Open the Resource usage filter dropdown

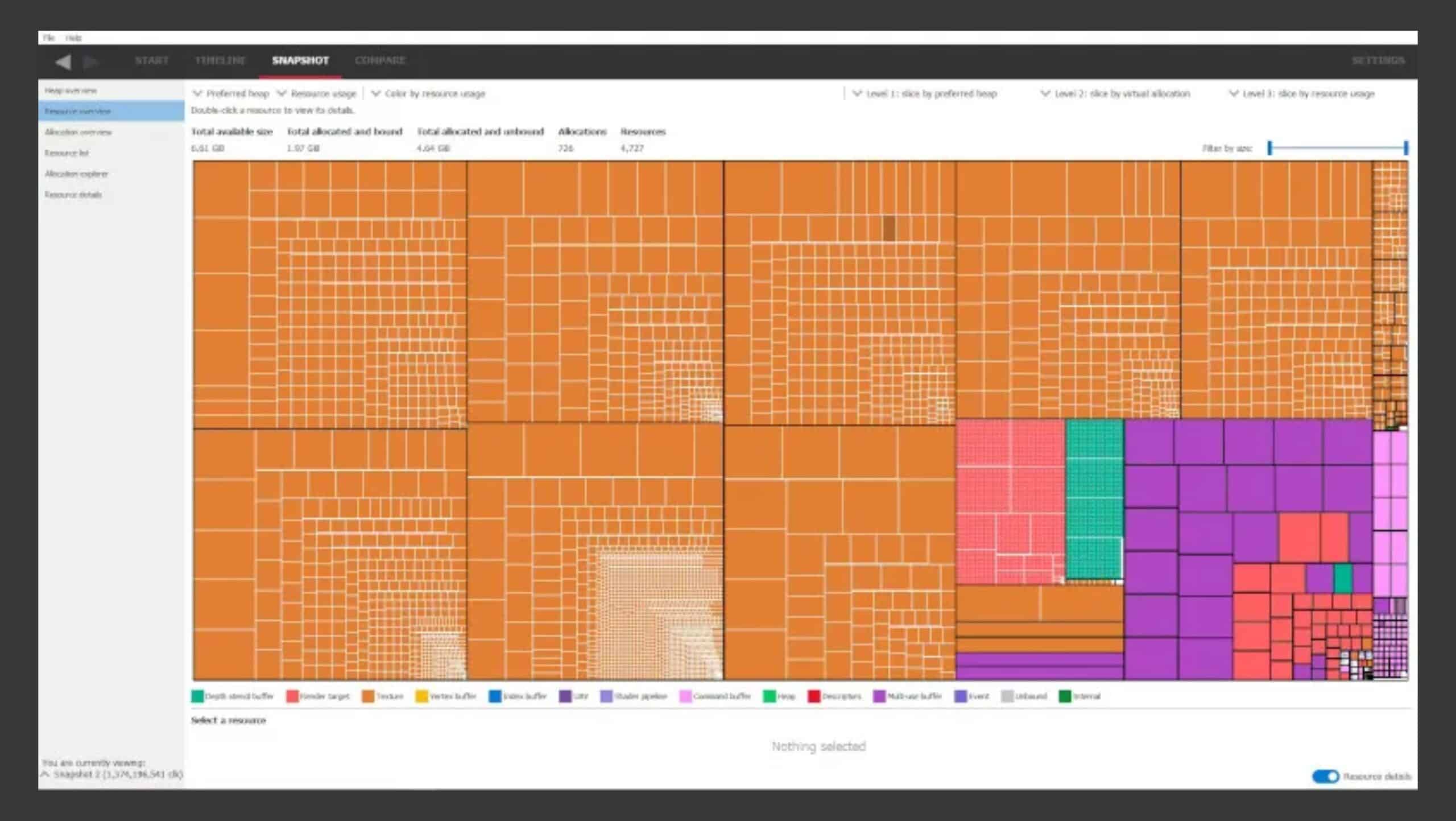(317, 93)
